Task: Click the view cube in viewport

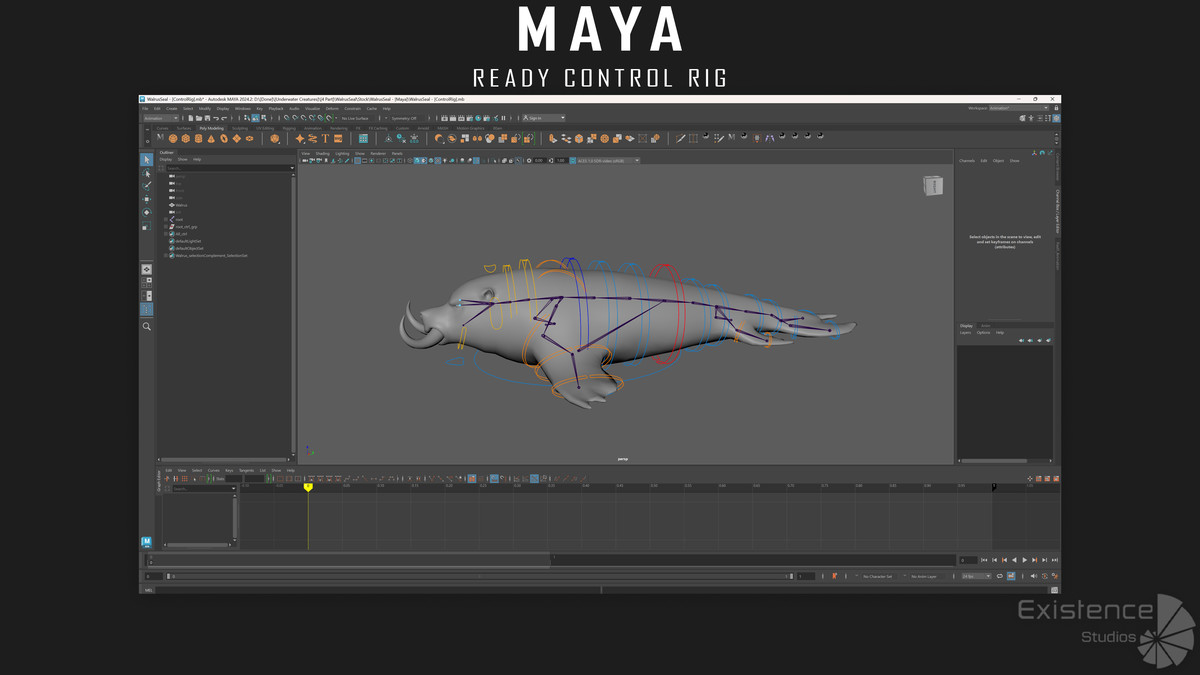Action: [932, 186]
